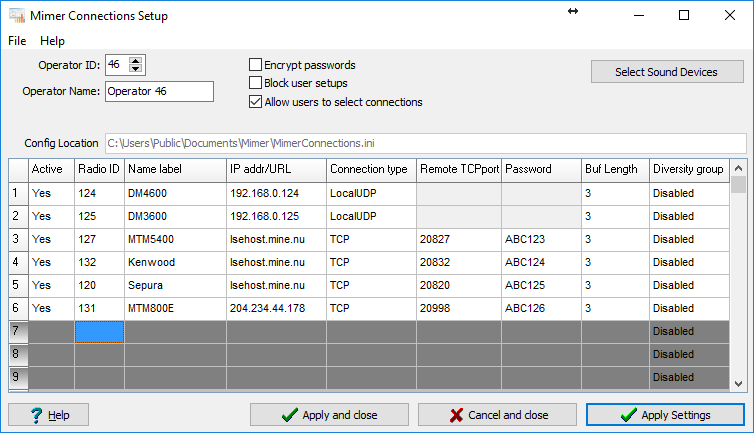Image resolution: width=754 pixels, height=433 pixels.
Task: Click password ABC124 cell
Action: [541, 263]
